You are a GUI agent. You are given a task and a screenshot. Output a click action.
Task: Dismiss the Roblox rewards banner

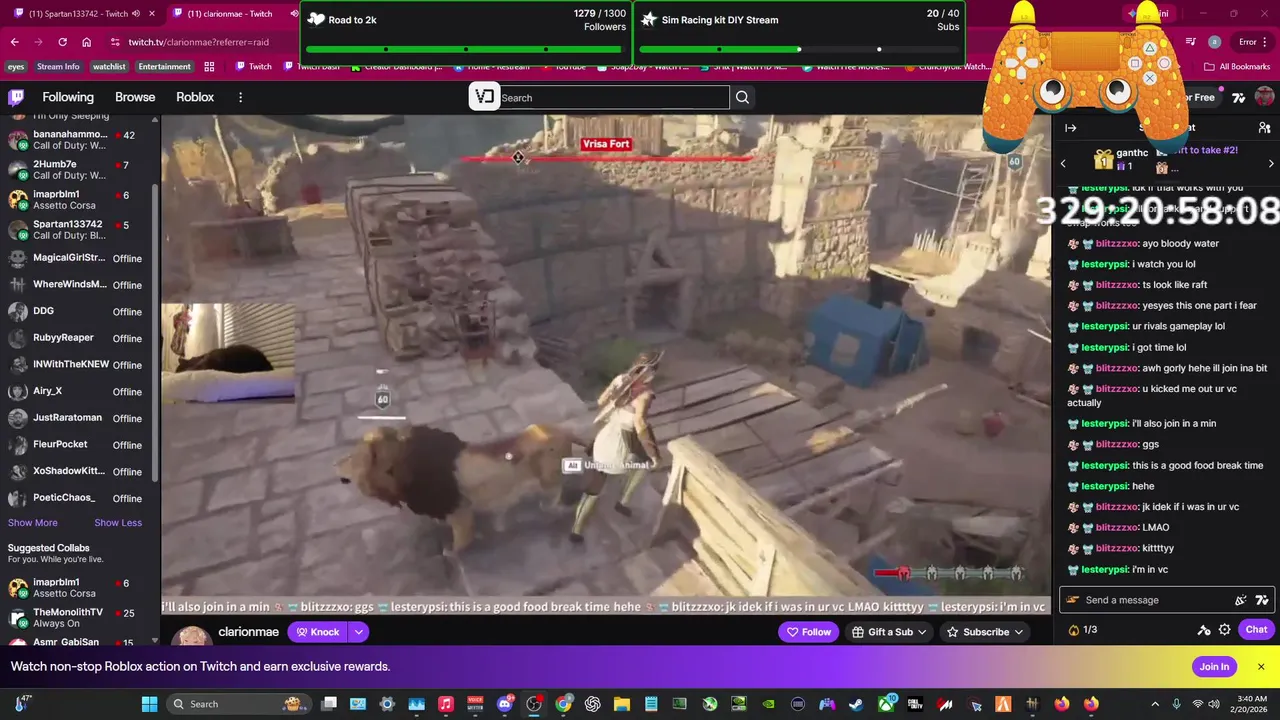1261,667
